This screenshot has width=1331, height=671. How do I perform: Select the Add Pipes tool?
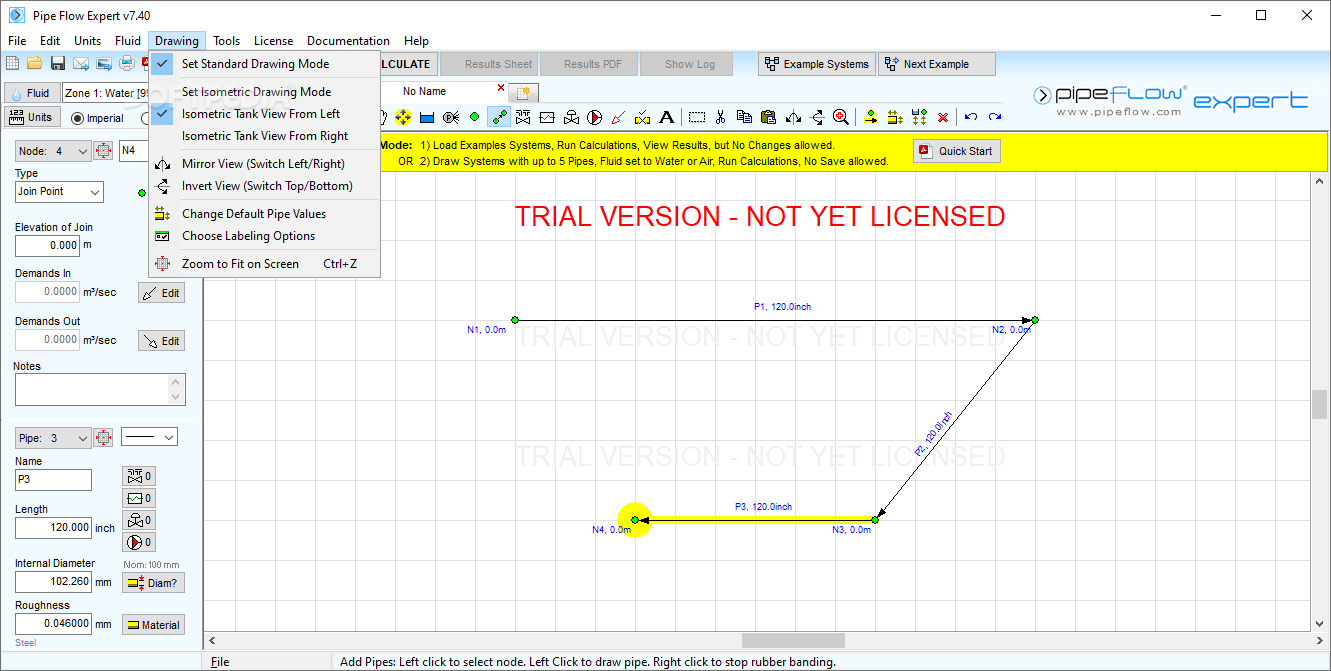[499, 117]
